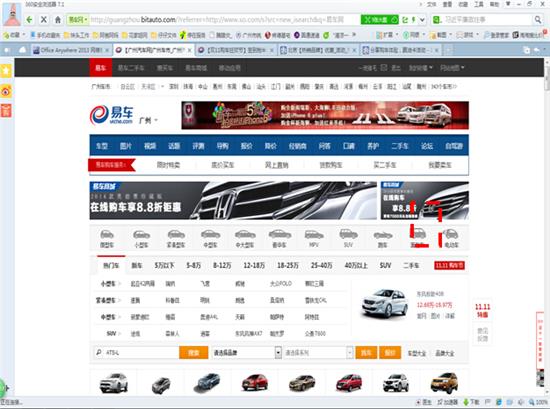Click the 100% zoom indicator in status bar
This screenshot has width=550, height=409.
(x=538, y=402)
